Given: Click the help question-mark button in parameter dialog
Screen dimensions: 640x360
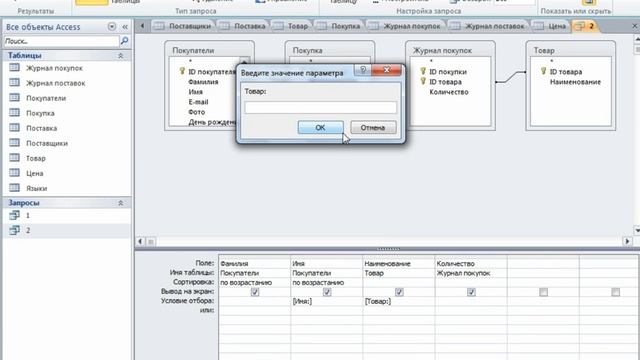Looking at the screenshot, I should pyautogui.click(x=363, y=70).
